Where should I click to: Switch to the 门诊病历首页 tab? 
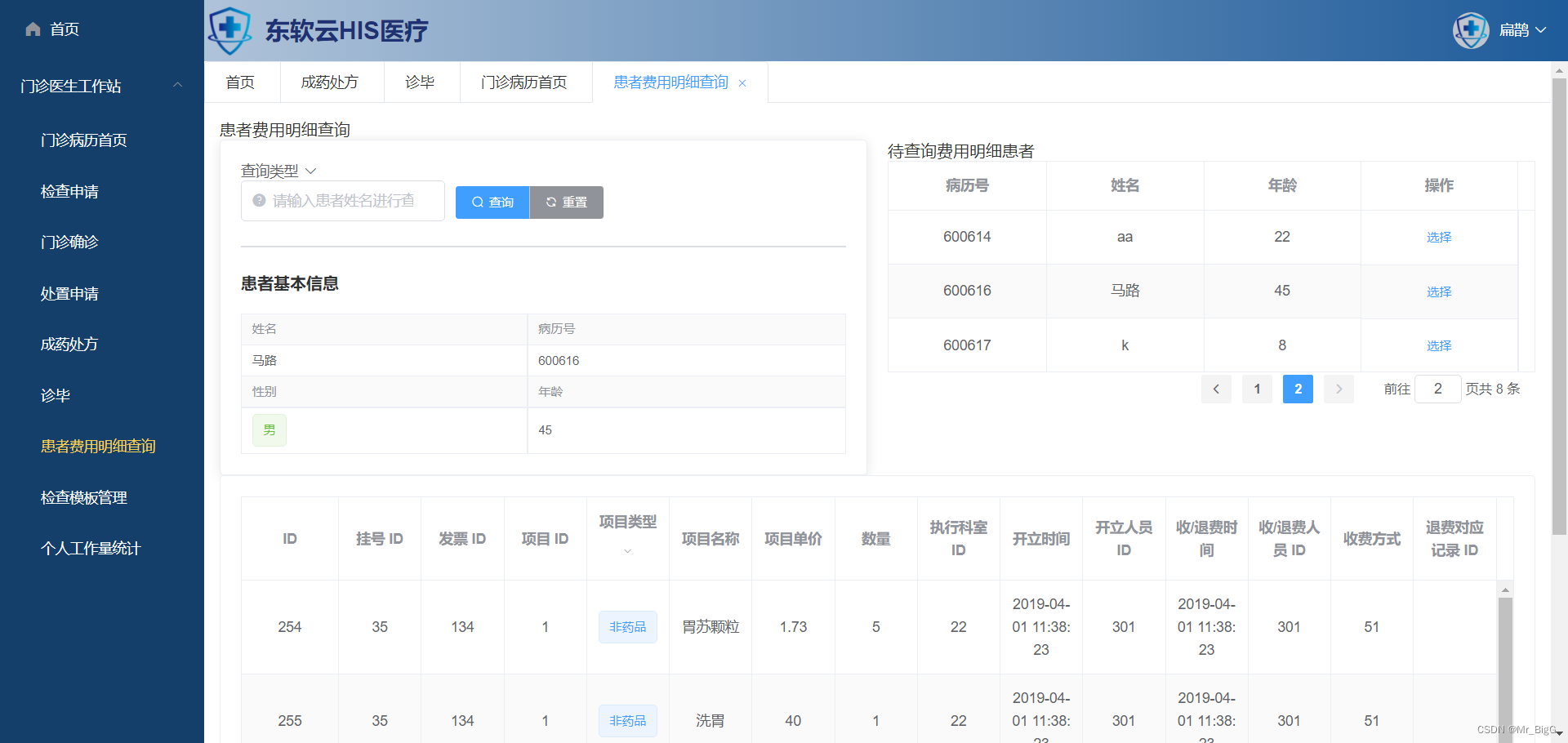tap(524, 82)
